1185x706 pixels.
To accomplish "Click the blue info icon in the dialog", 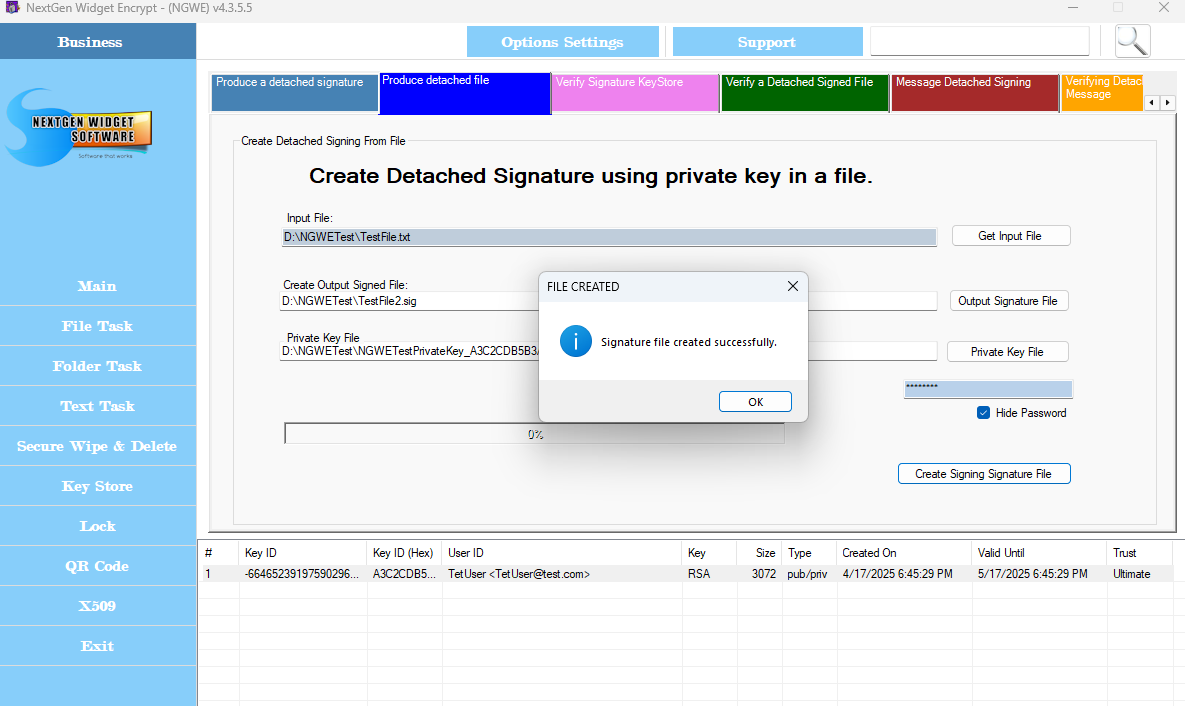I will pos(575,342).
